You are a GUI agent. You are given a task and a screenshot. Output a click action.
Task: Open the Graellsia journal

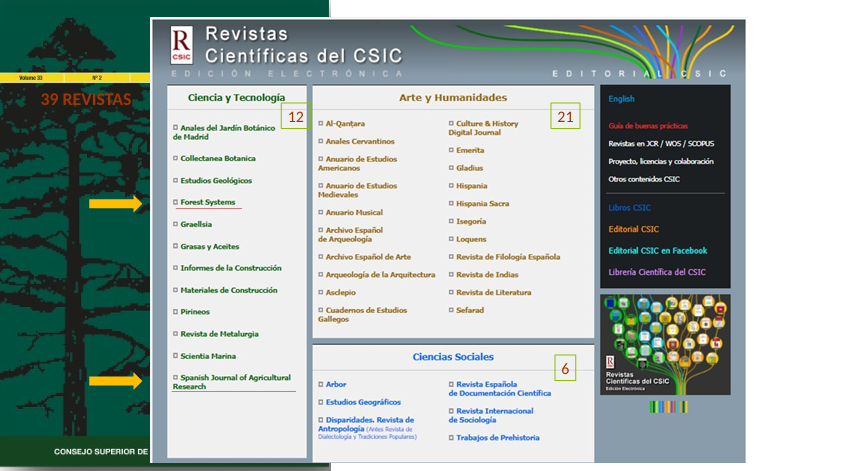click(196, 224)
